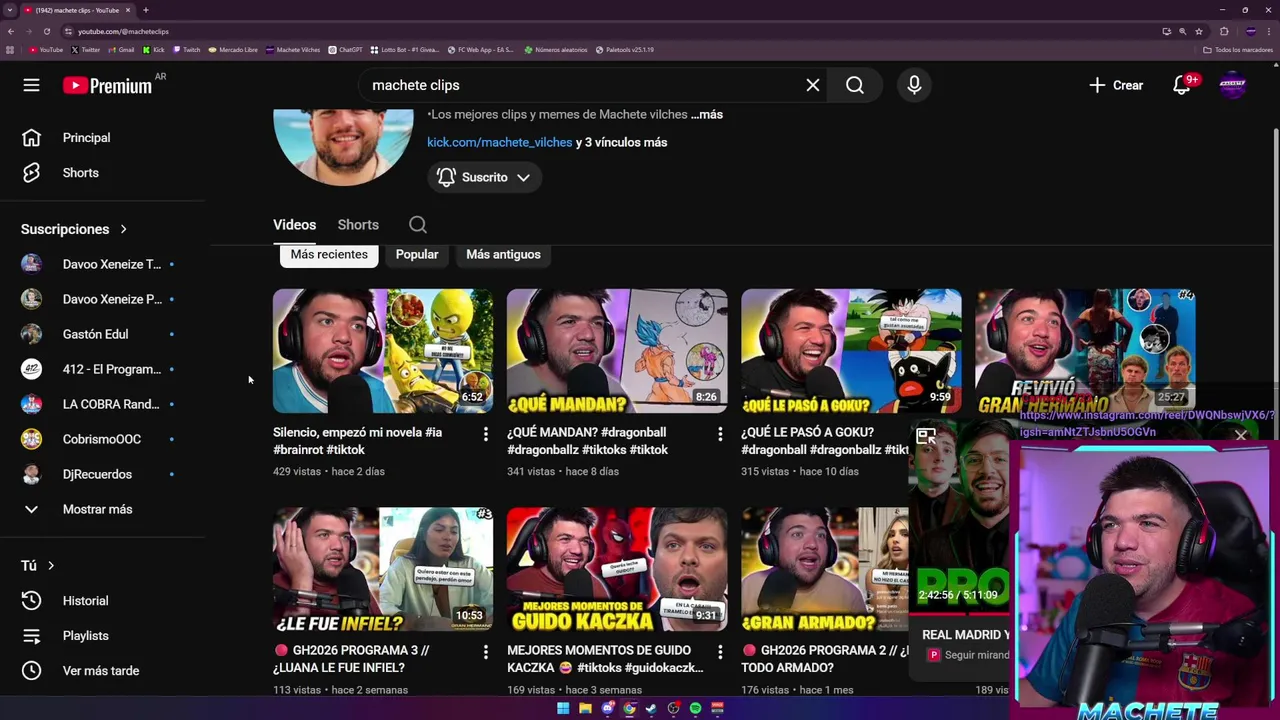Expand channel description with ...más

pyautogui.click(x=706, y=115)
